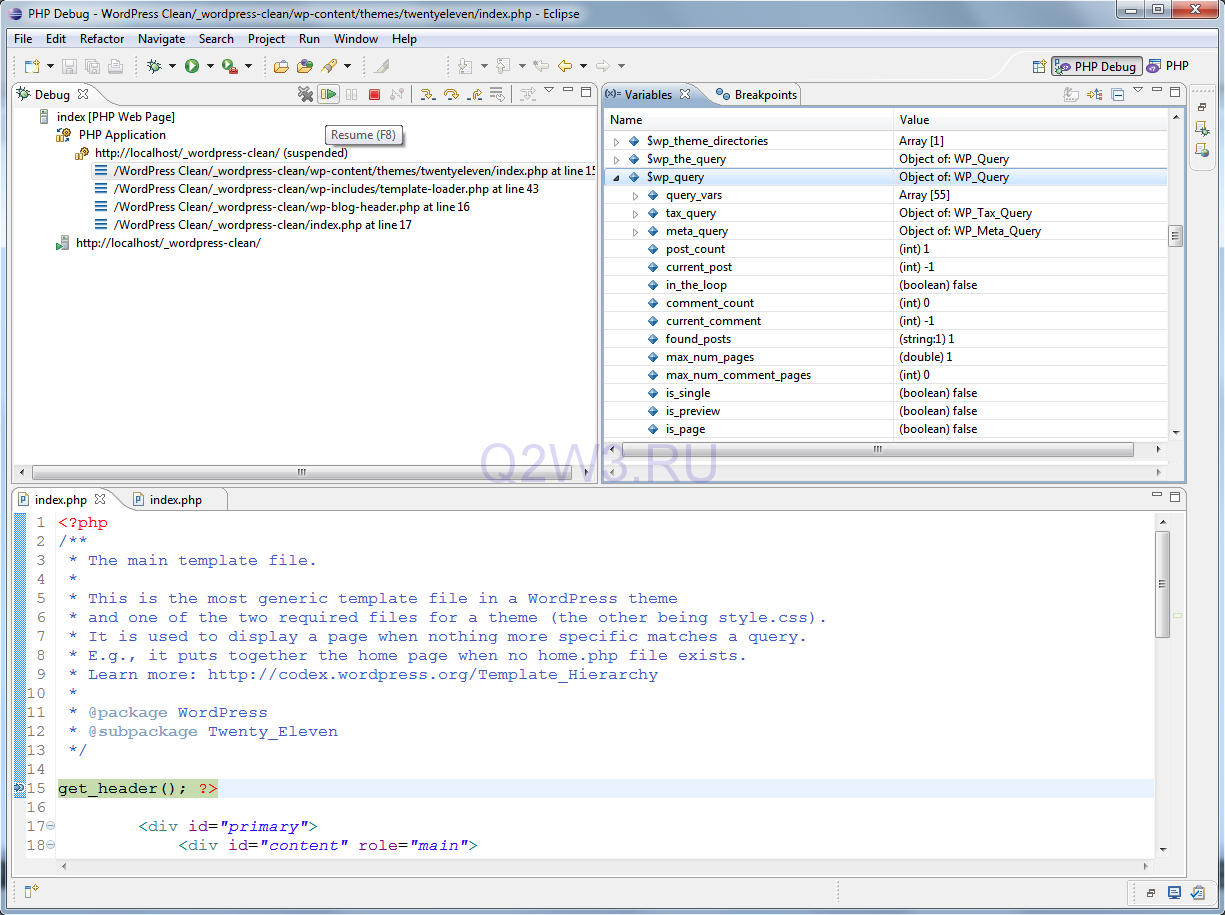Click the Drop to Frame icon
The width and height of the screenshot is (1225, 915).
click(x=497, y=94)
